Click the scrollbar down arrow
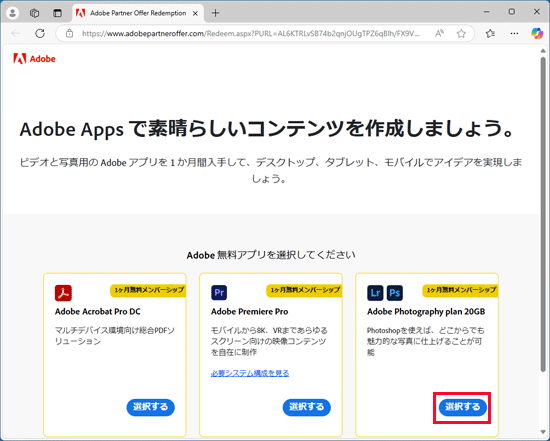 coord(543,432)
